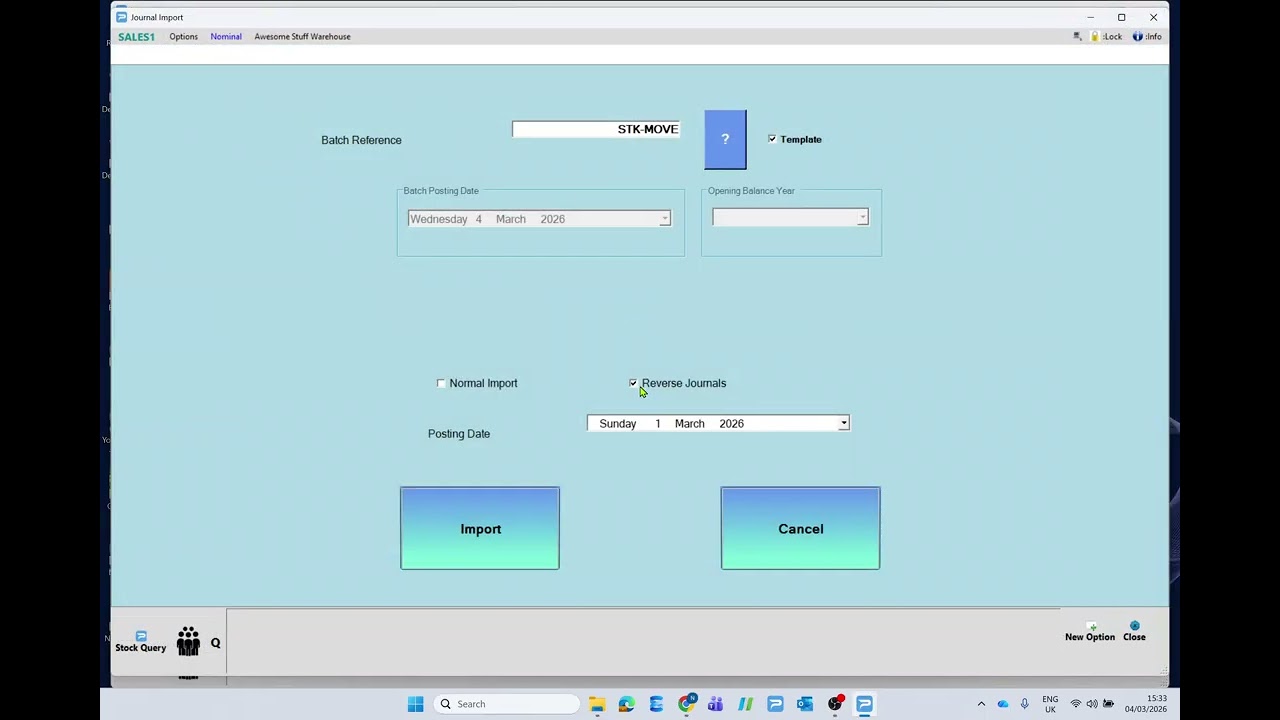Open the green slashes app in the taskbar
The height and width of the screenshot is (720, 1280).
[x=745, y=704]
